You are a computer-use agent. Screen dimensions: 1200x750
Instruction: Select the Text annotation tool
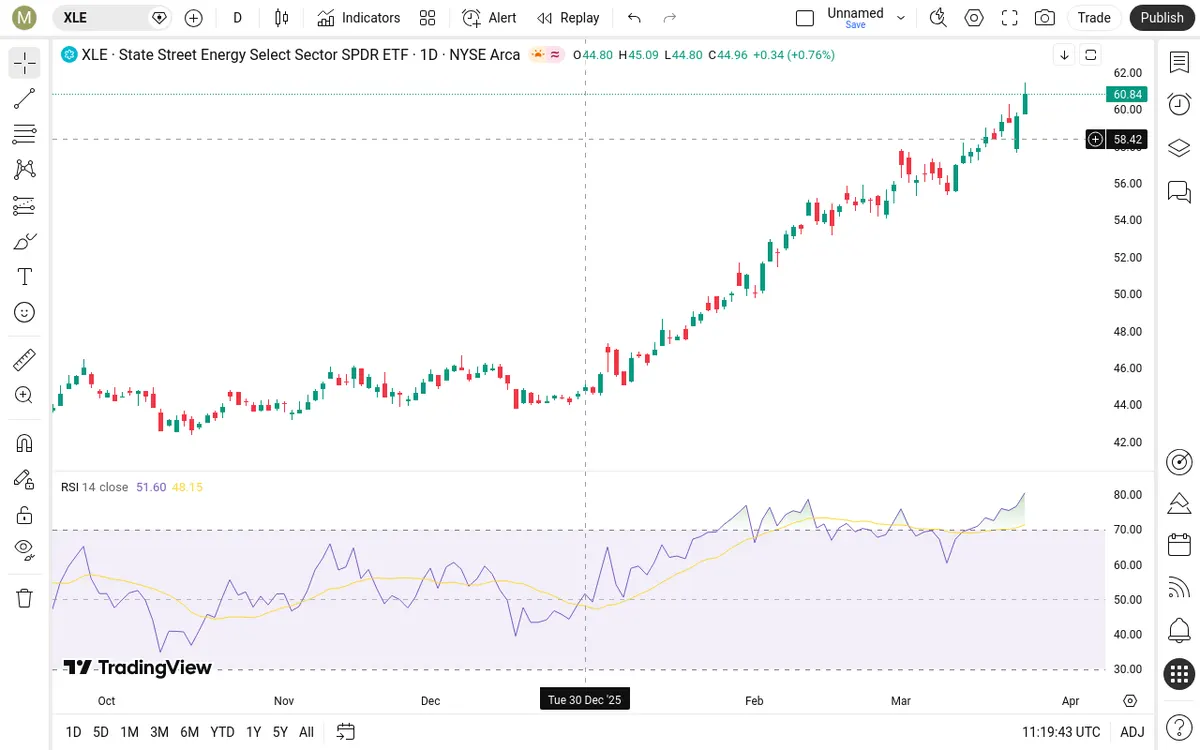point(24,277)
